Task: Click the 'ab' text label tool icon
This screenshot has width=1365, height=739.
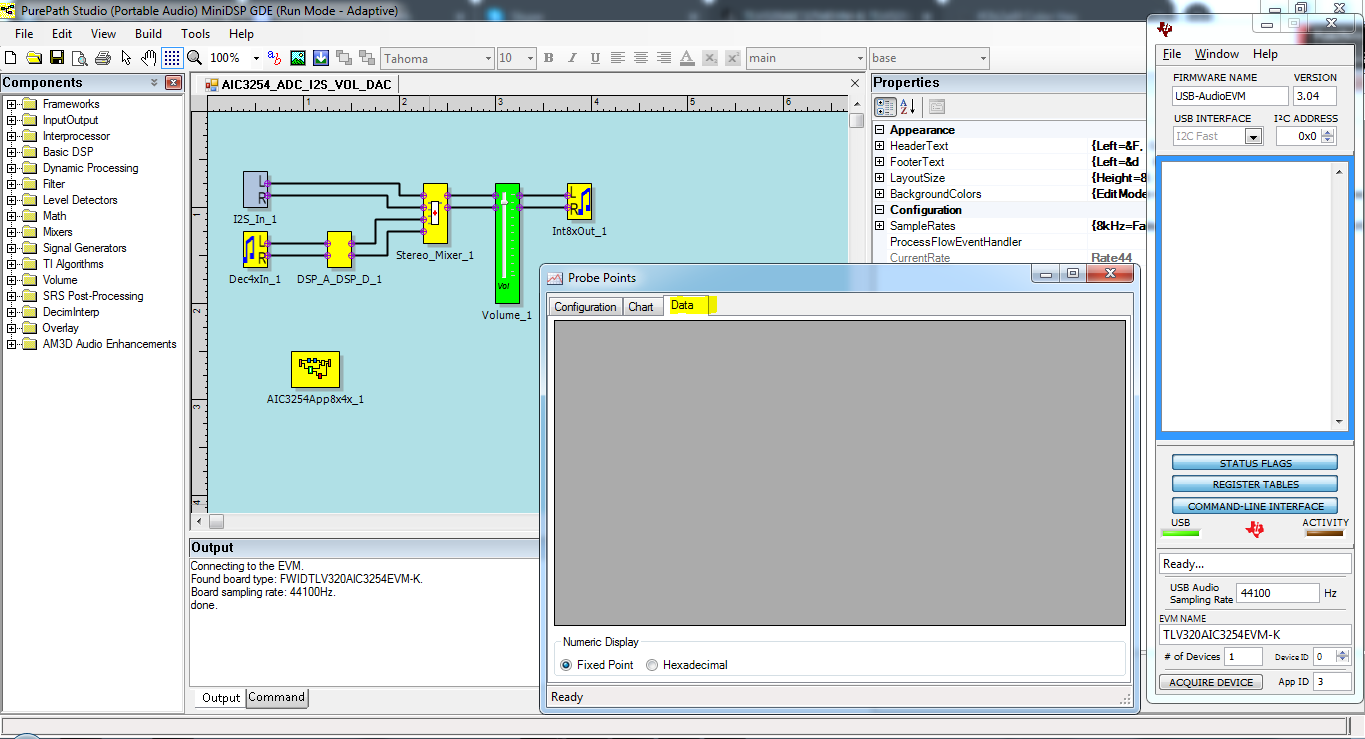Action: (x=274, y=58)
